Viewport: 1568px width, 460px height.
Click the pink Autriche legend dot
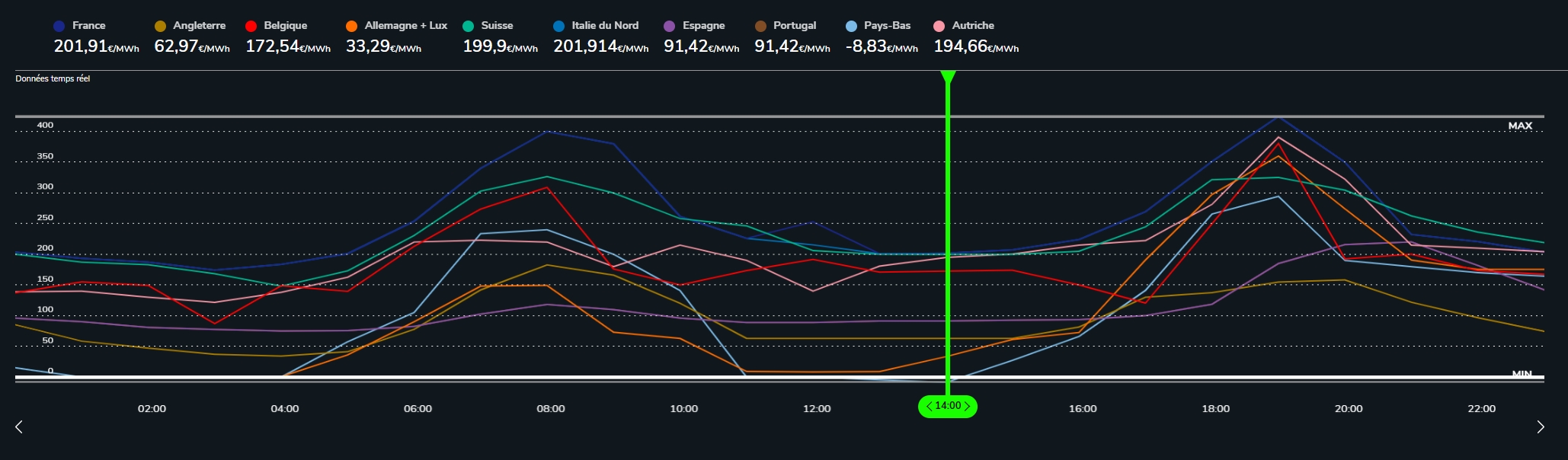939,26
